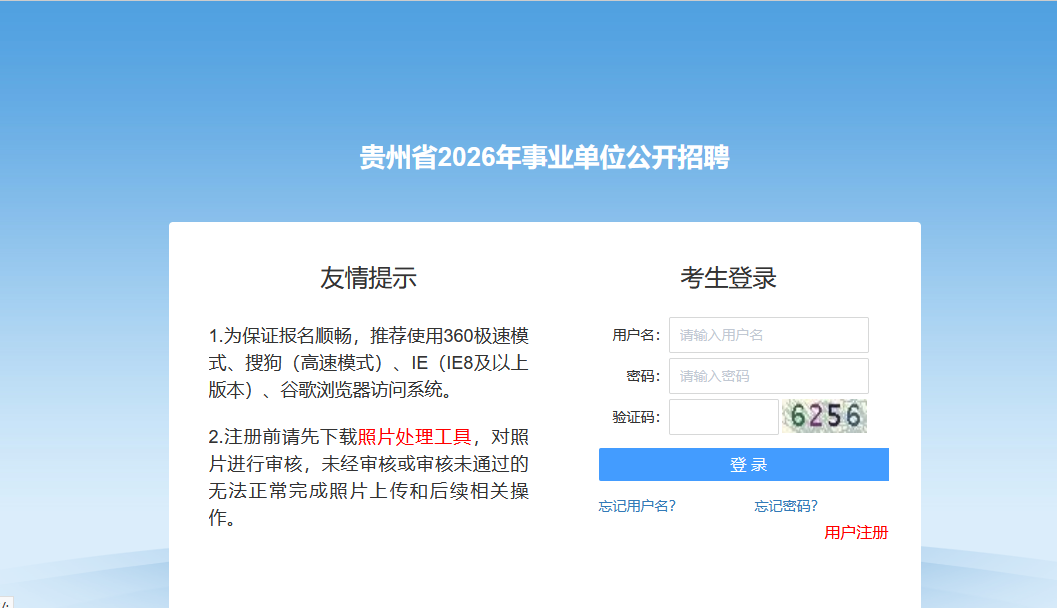Click the verification code input box

(x=723, y=417)
